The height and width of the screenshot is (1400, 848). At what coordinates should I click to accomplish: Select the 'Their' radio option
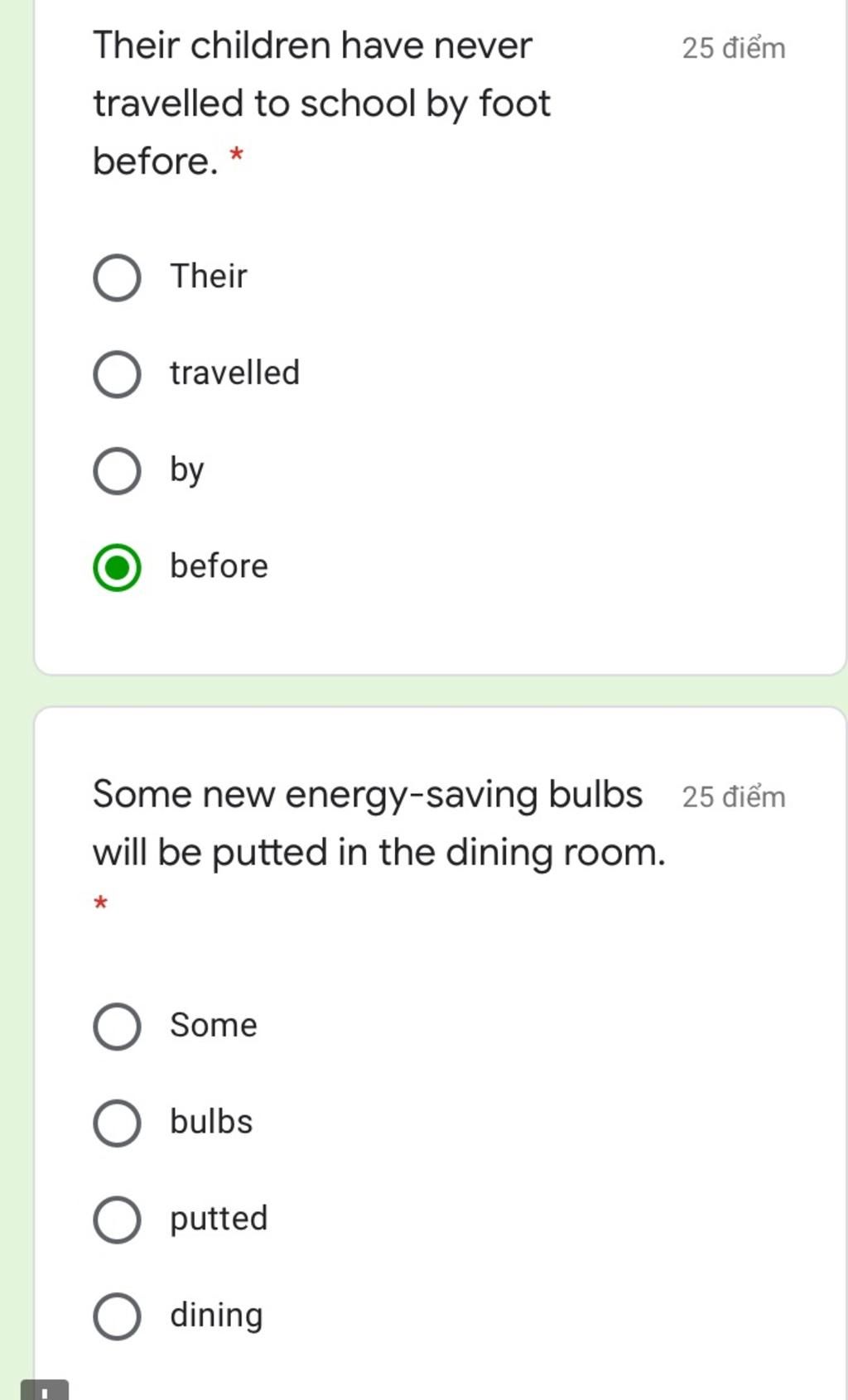click(x=117, y=277)
